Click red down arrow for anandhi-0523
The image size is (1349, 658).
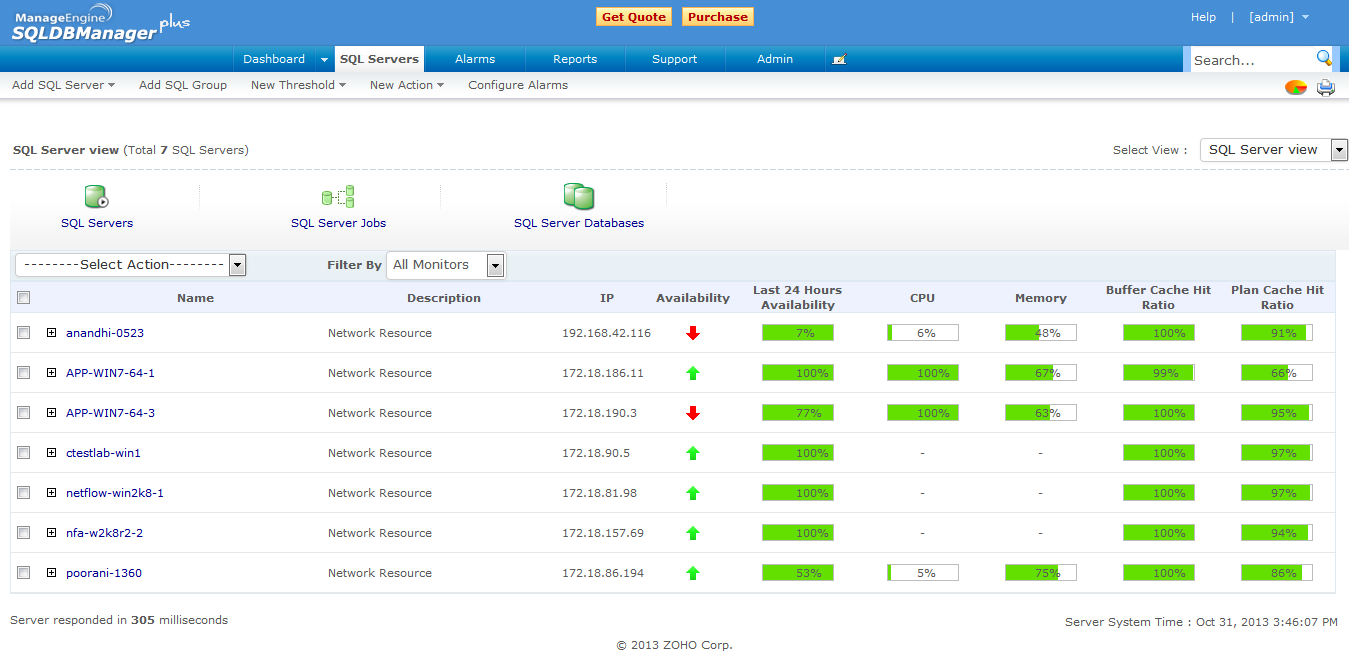click(x=693, y=333)
